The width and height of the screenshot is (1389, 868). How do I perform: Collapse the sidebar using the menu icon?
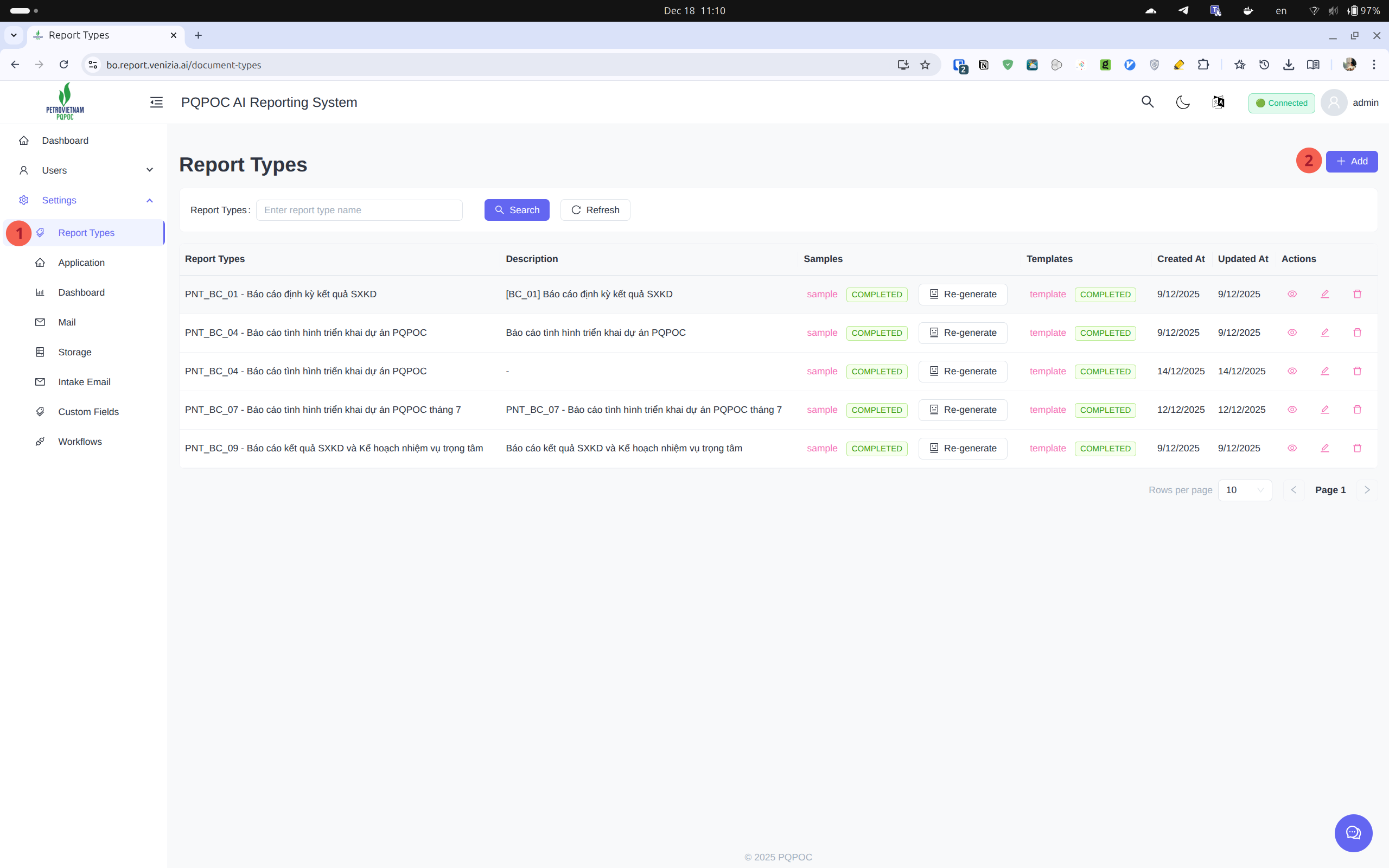click(x=156, y=101)
